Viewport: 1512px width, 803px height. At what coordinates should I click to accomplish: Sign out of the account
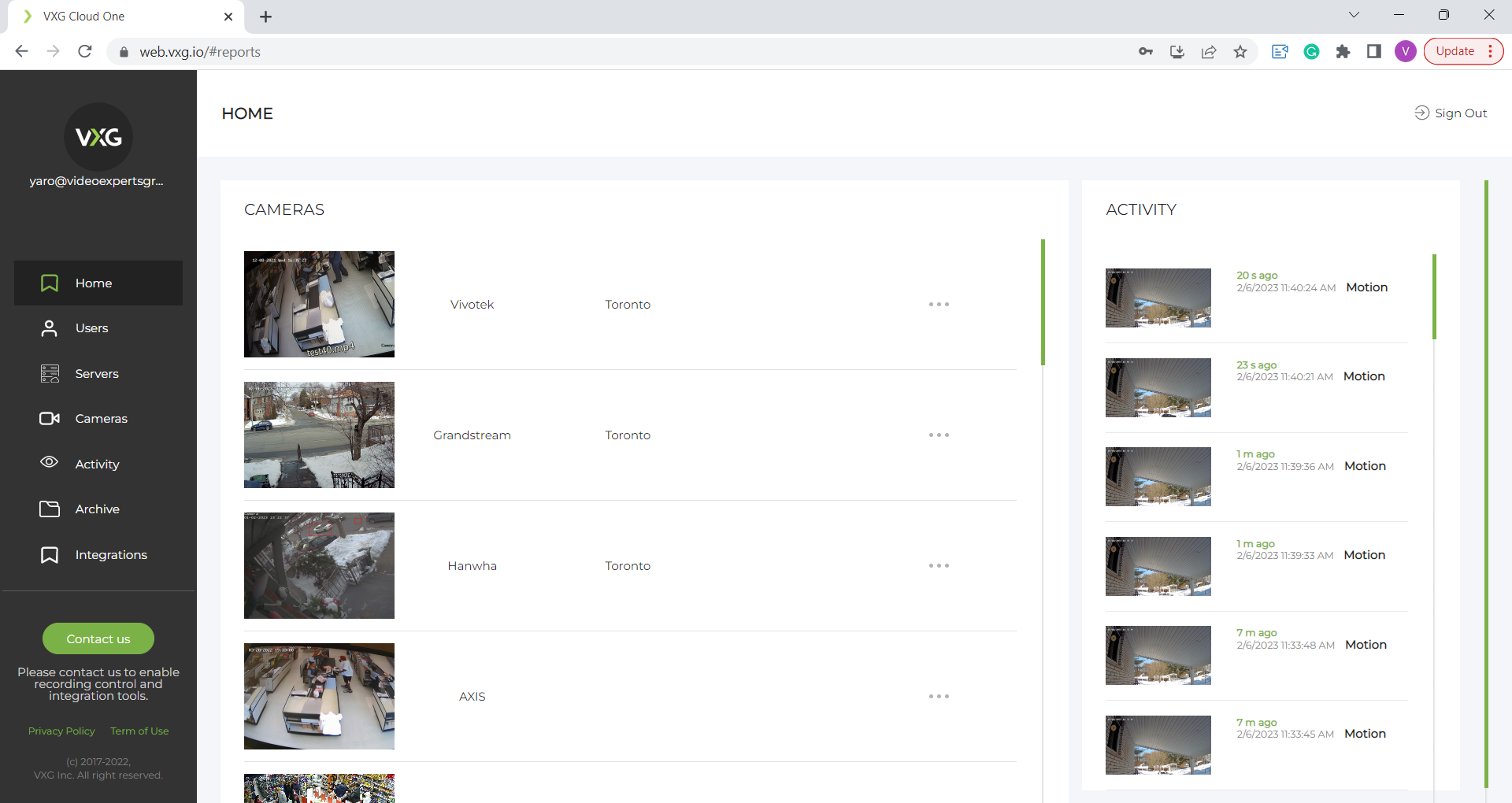[x=1451, y=113]
